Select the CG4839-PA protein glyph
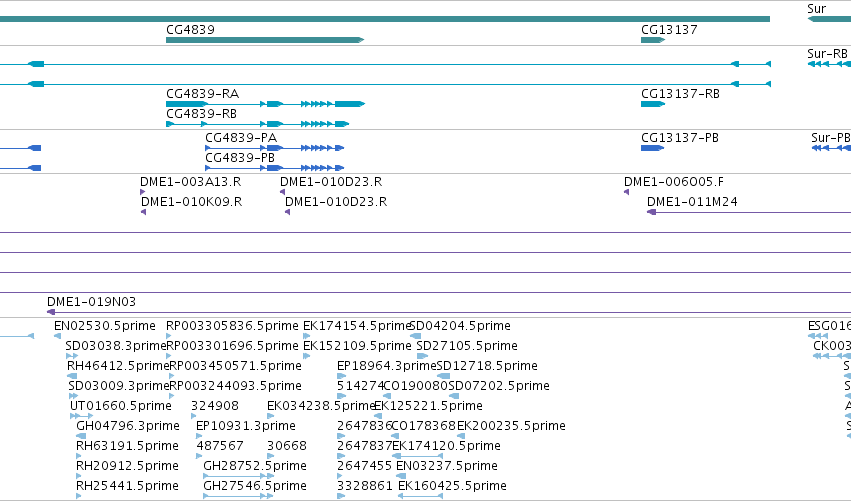The image size is (851, 501). pos(275,148)
